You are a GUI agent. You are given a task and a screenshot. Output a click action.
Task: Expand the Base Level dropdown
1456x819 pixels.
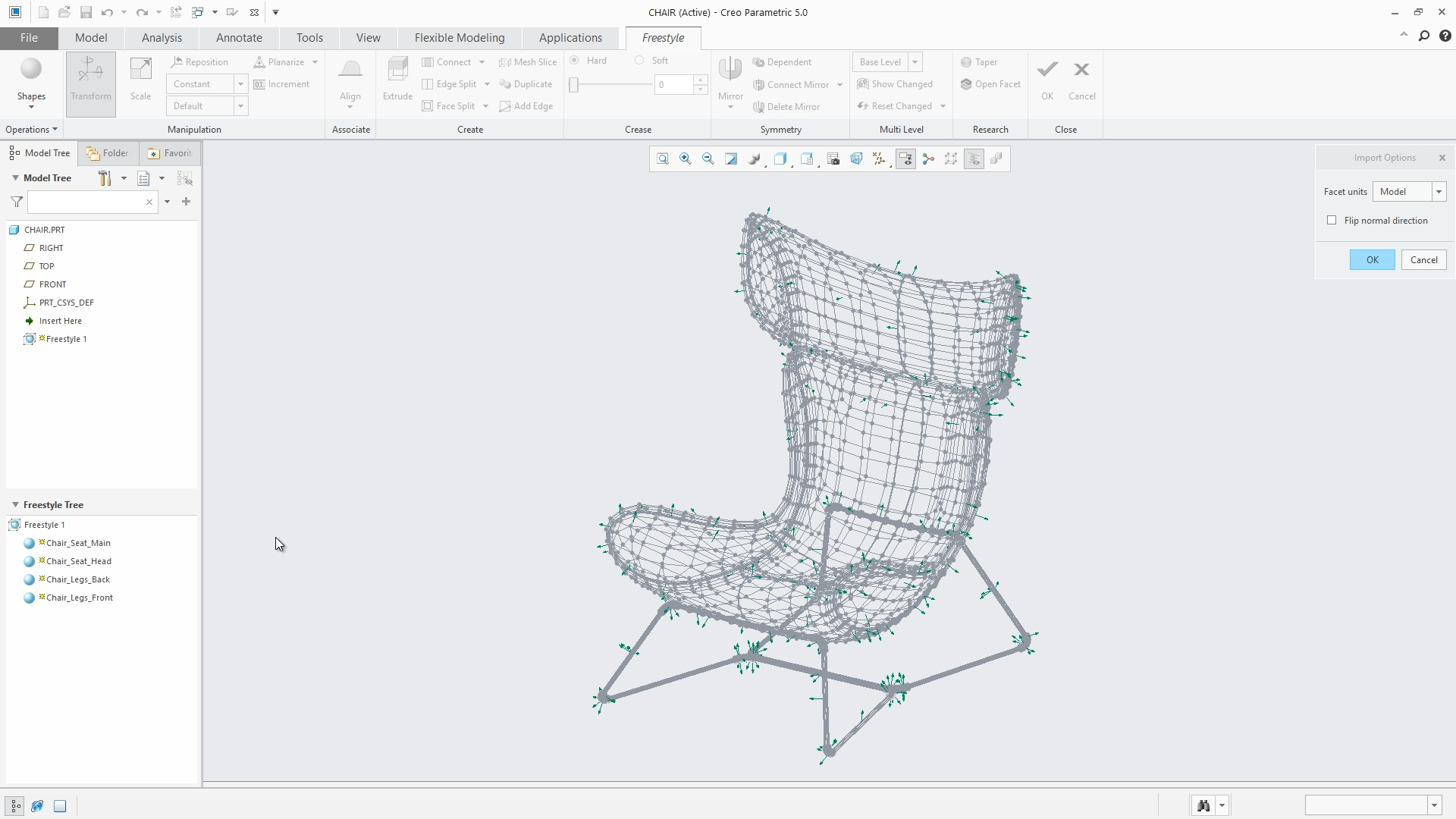click(x=915, y=62)
